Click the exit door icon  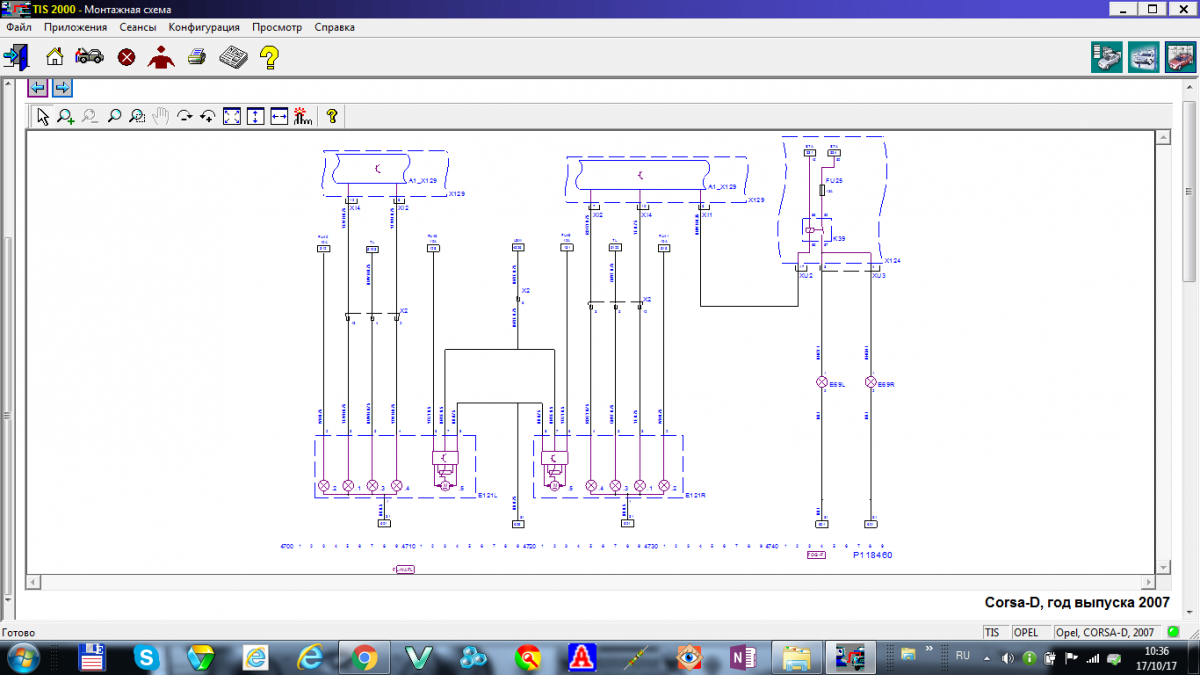(x=17, y=56)
